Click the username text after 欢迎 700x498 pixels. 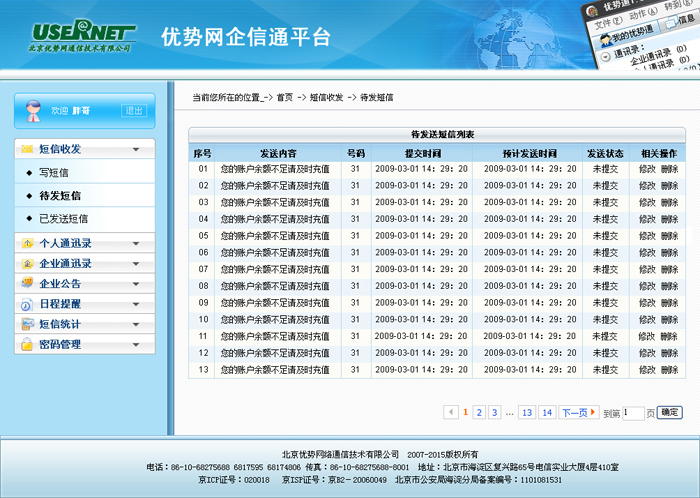pyautogui.click(x=81, y=111)
